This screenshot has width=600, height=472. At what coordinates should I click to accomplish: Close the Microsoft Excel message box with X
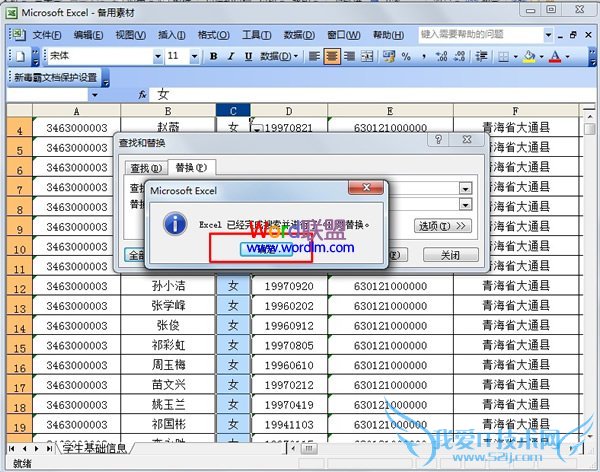366,187
